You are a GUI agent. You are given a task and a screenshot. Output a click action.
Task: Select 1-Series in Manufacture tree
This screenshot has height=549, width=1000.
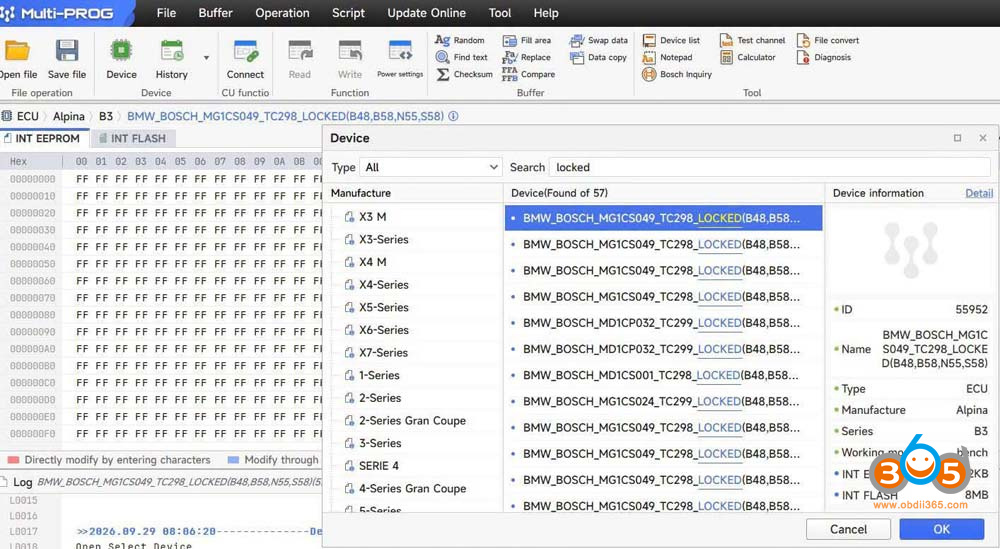379,376
